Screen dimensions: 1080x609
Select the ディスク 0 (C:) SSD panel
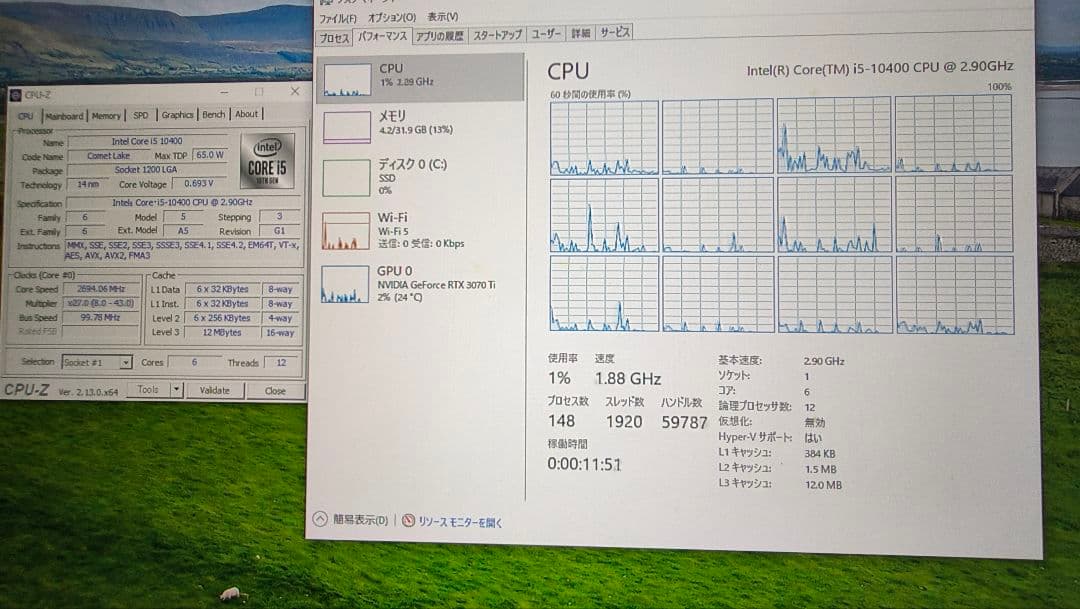[420, 180]
